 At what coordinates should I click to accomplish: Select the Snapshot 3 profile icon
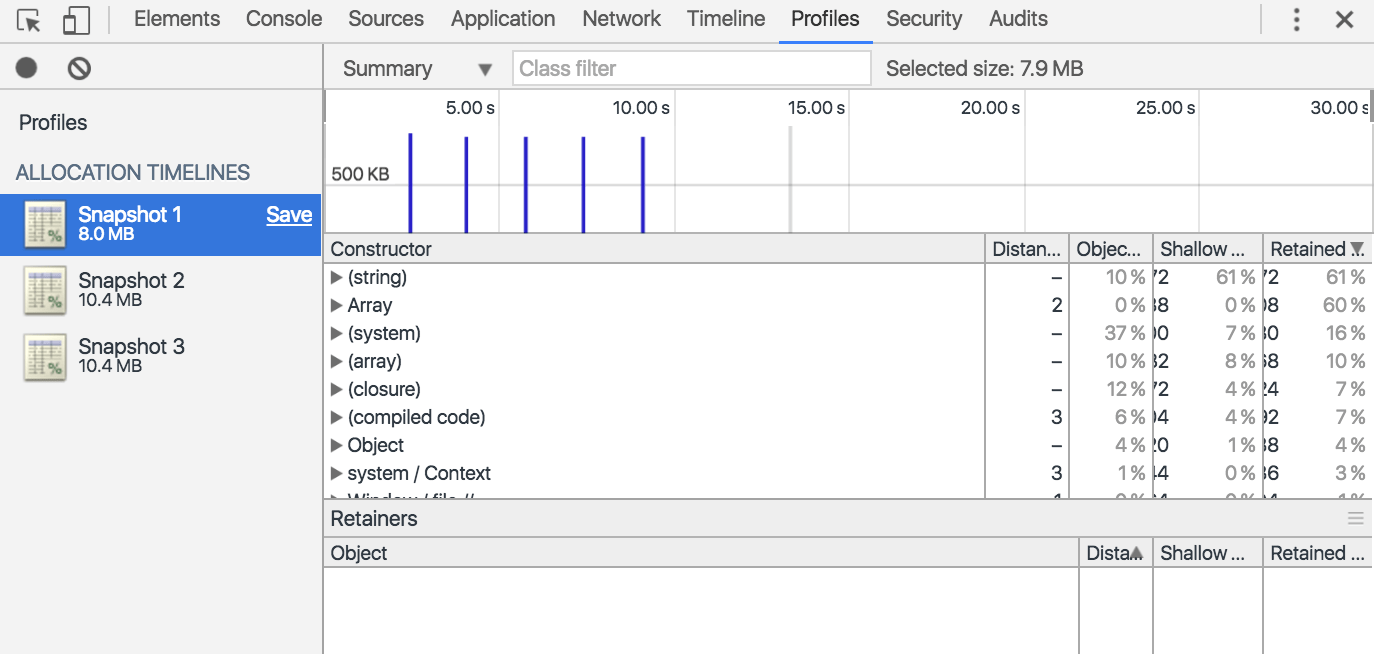coord(44,356)
